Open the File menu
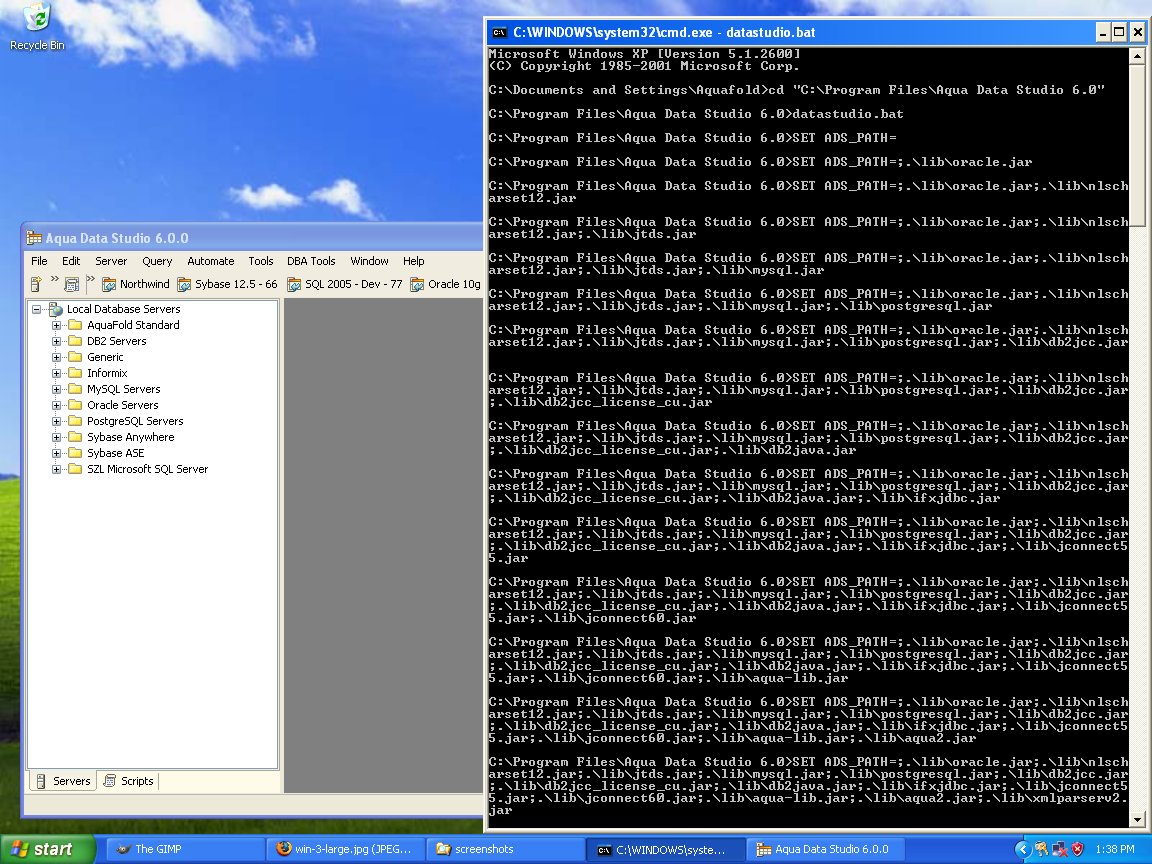This screenshot has width=1152, height=864. (39, 261)
